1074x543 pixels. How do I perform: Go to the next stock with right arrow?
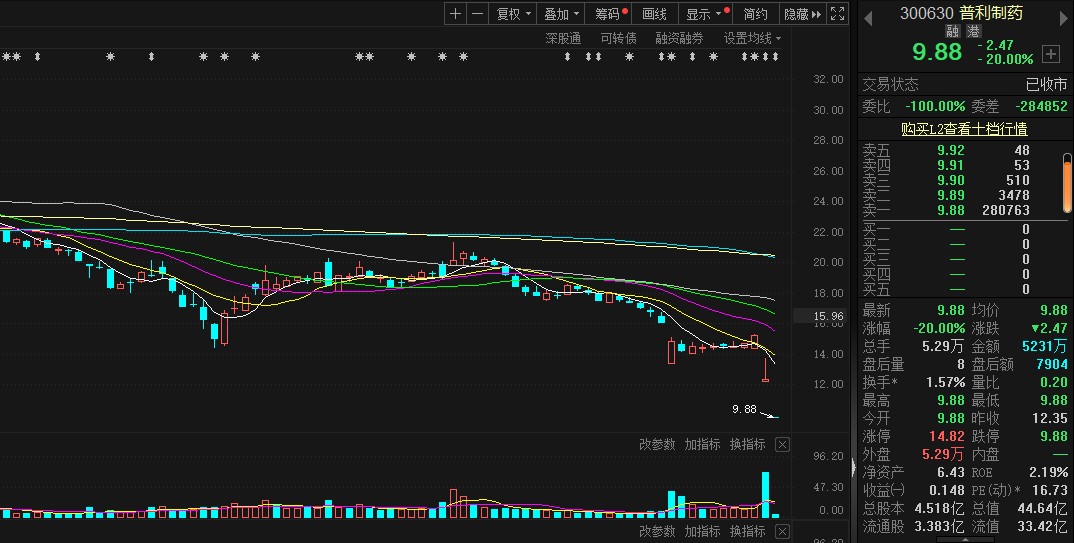1062,15
